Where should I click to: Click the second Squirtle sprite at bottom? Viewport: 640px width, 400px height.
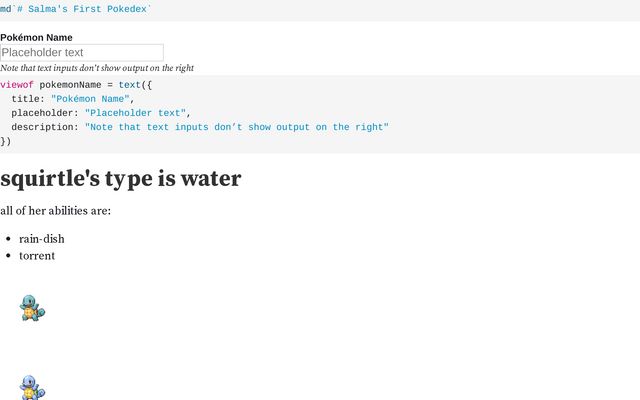coord(32,387)
